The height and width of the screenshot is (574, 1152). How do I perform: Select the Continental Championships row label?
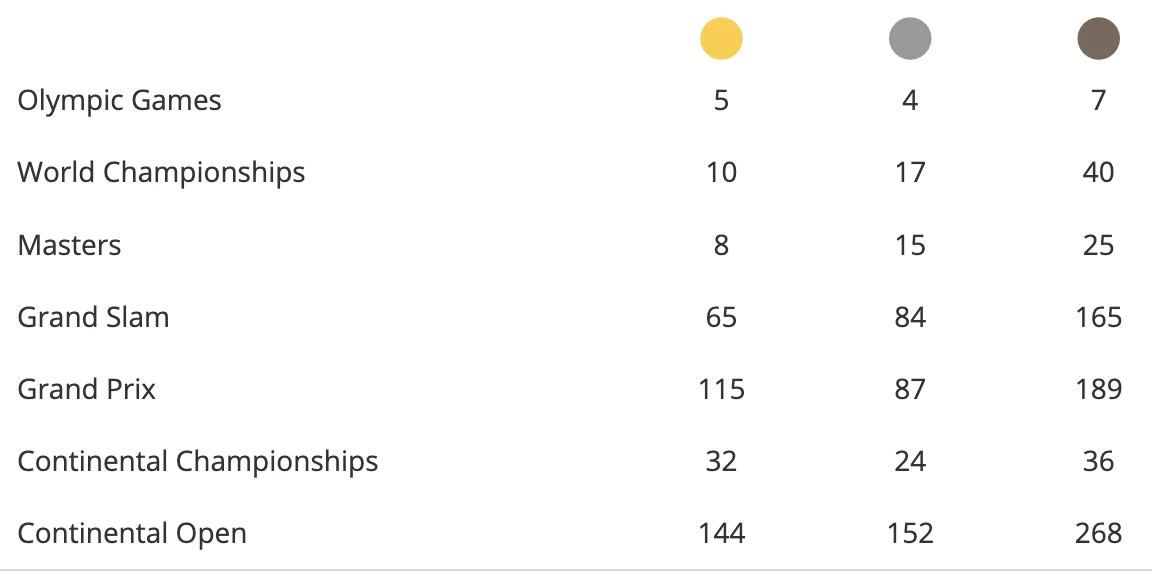[x=198, y=462]
